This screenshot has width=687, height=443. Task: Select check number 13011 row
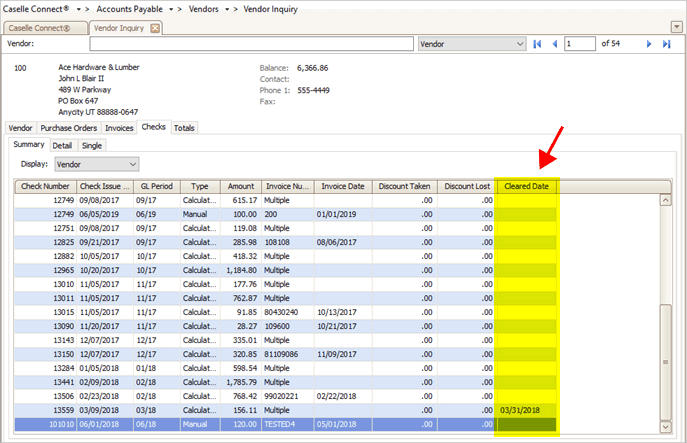tap(285, 298)
